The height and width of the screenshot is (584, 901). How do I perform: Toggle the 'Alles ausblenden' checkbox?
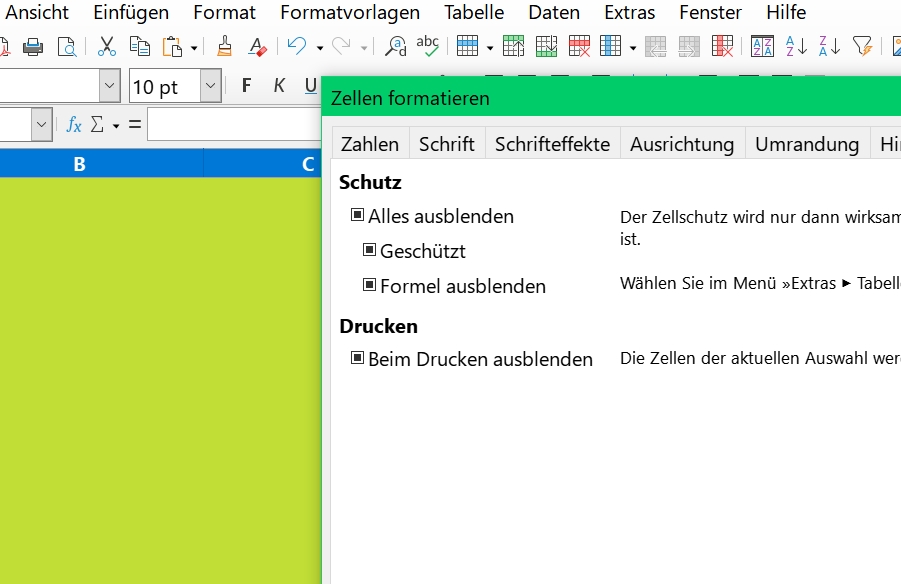click(357, 215)
